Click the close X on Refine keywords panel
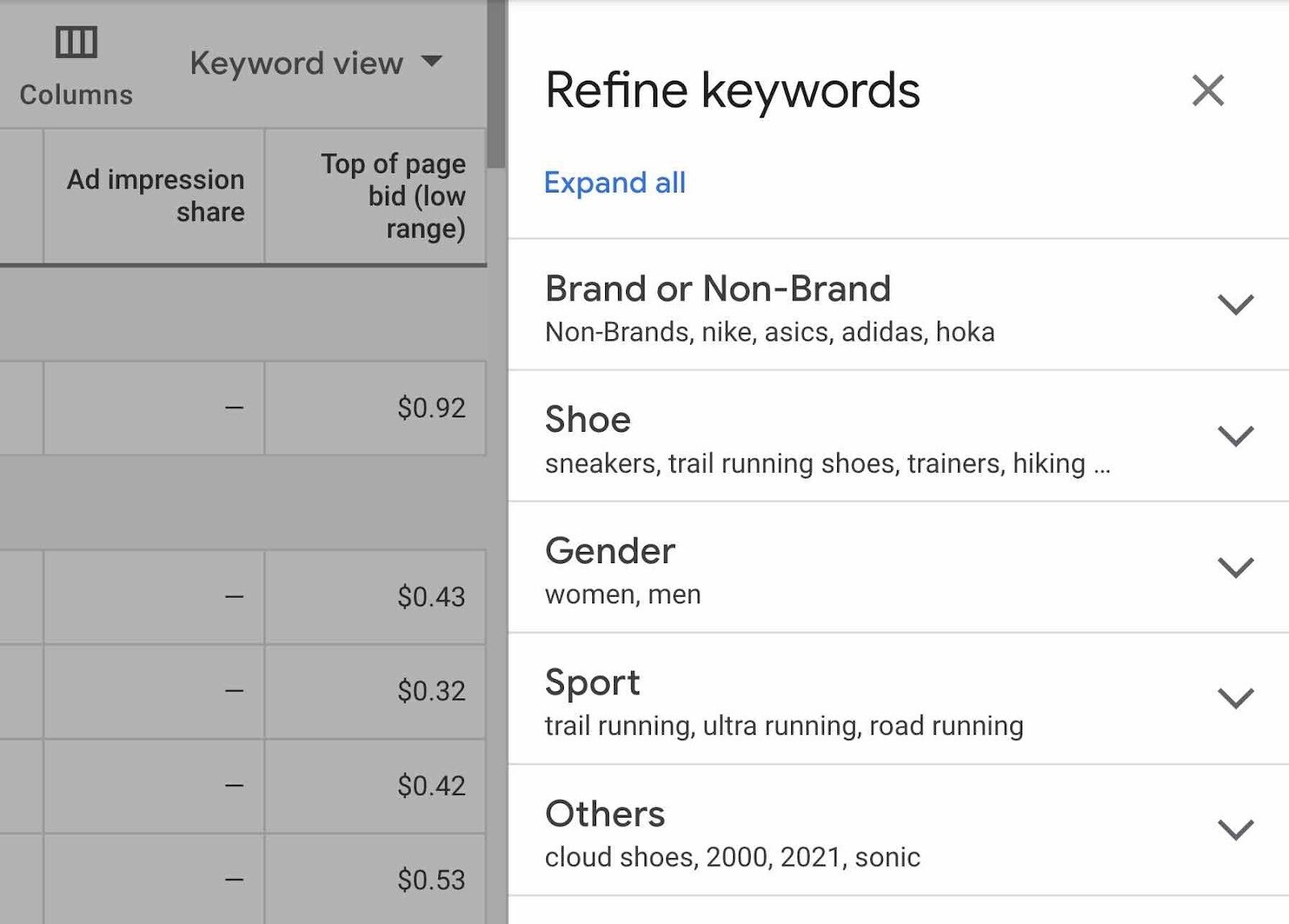1289x924 pixels. (1206, 91)
